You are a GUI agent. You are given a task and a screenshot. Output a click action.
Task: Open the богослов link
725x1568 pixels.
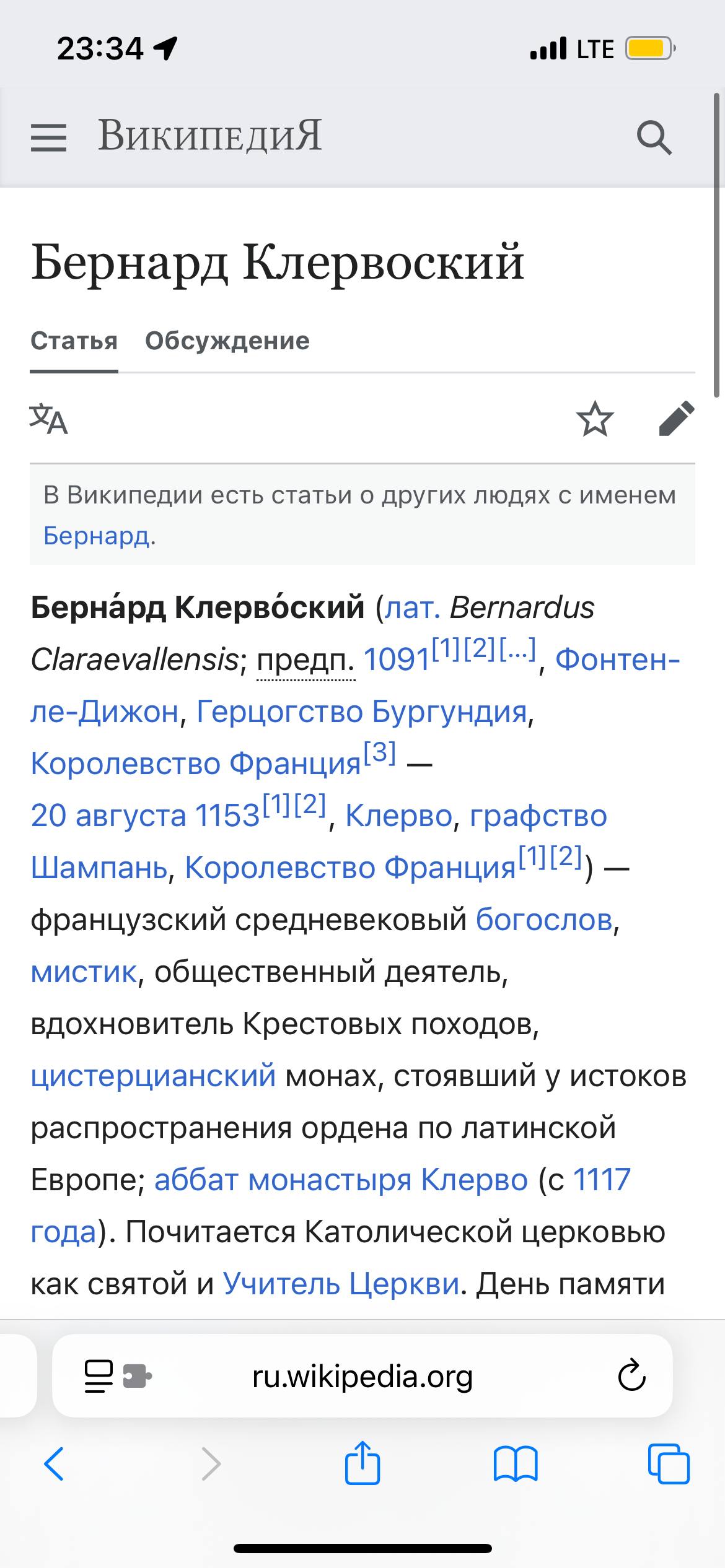(544, 920)
